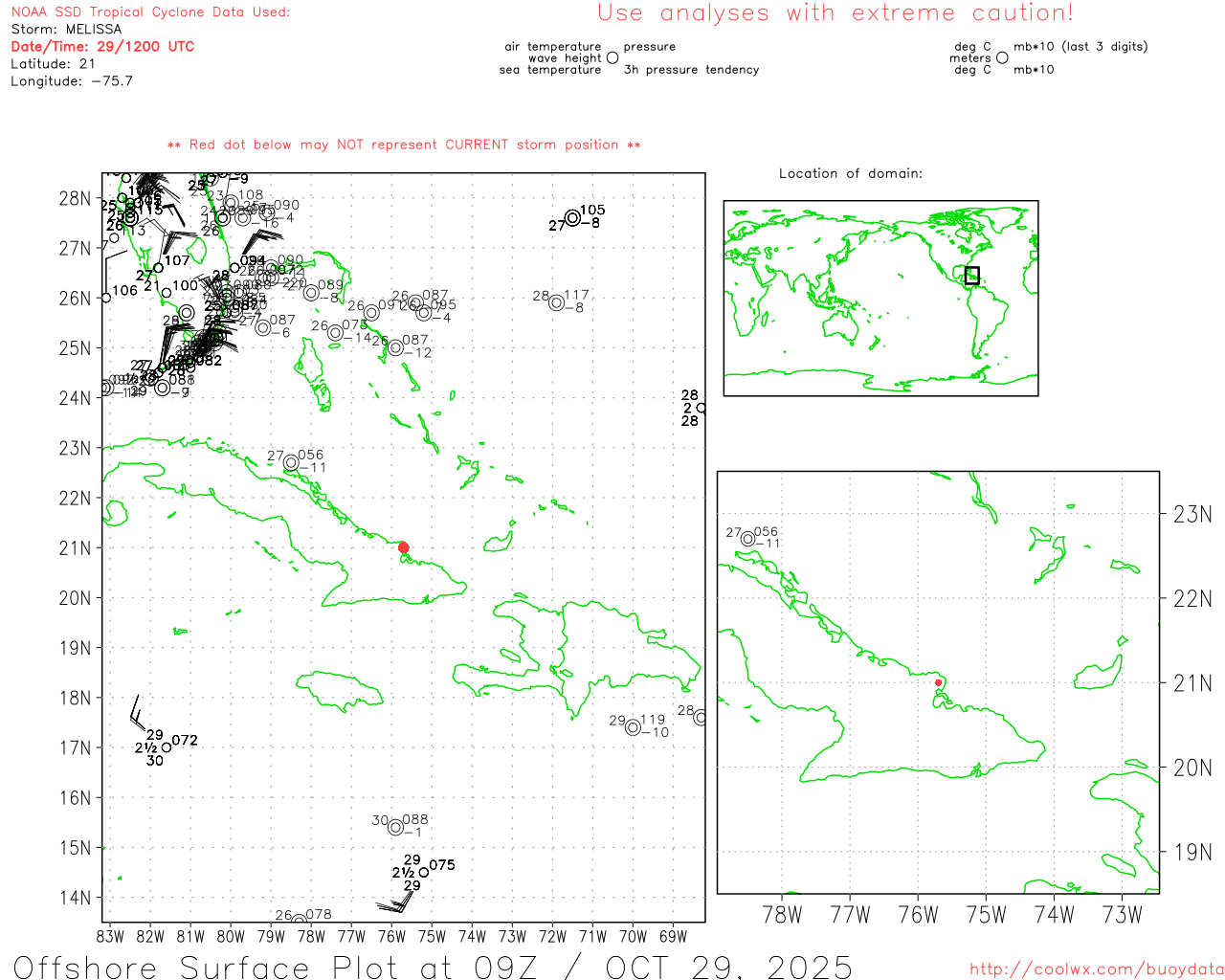Click the station with pressure 089 and tendency -8
The height and width of the screenshot is (980, 1225).
[x=311, y=293]
